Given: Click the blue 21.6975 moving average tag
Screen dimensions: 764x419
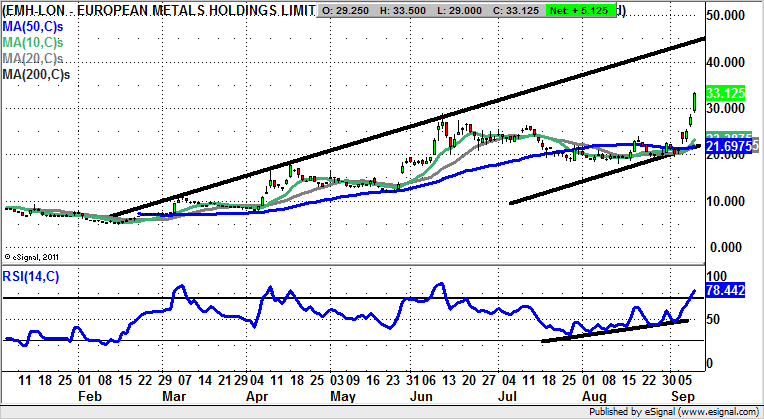Looking at the screenshot, I should tap(729, 147).
